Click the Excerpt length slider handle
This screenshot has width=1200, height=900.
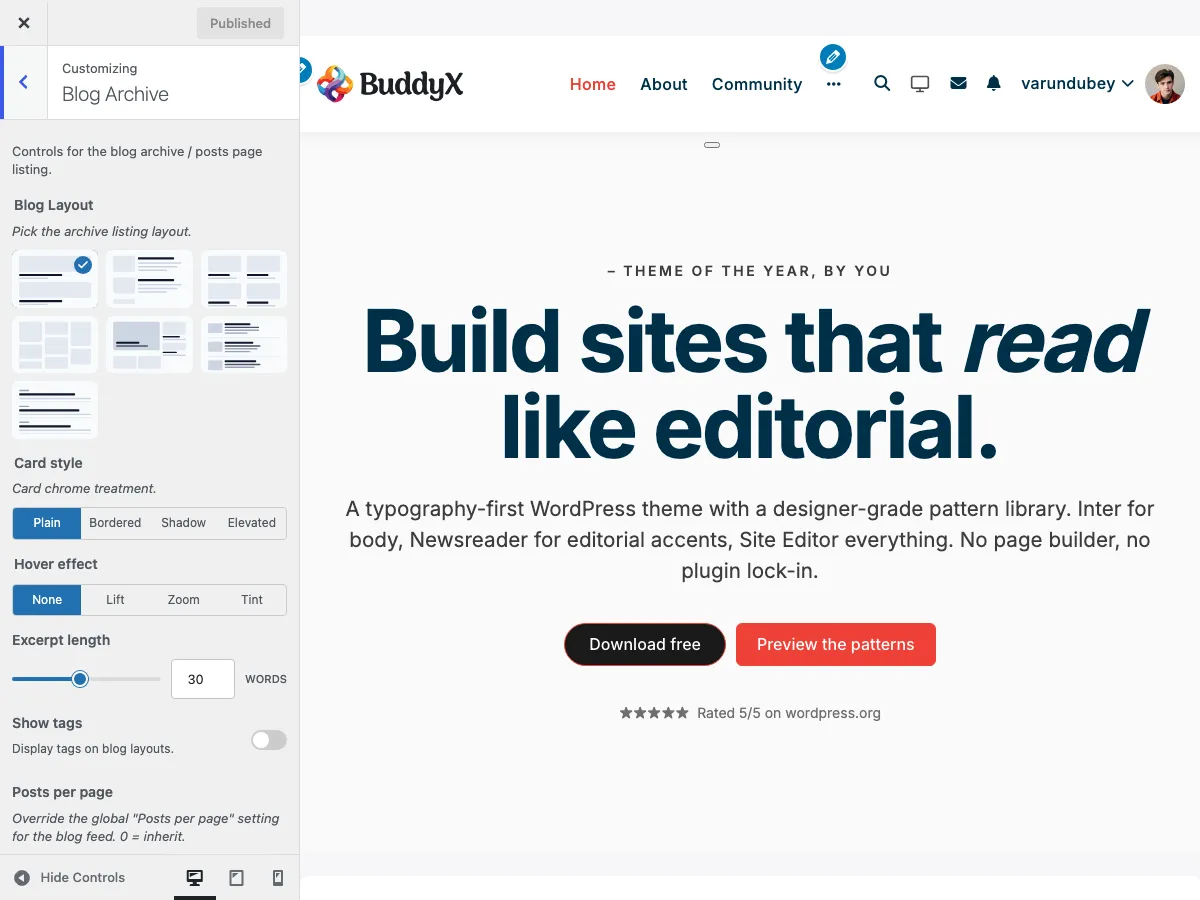pos(80,679)
